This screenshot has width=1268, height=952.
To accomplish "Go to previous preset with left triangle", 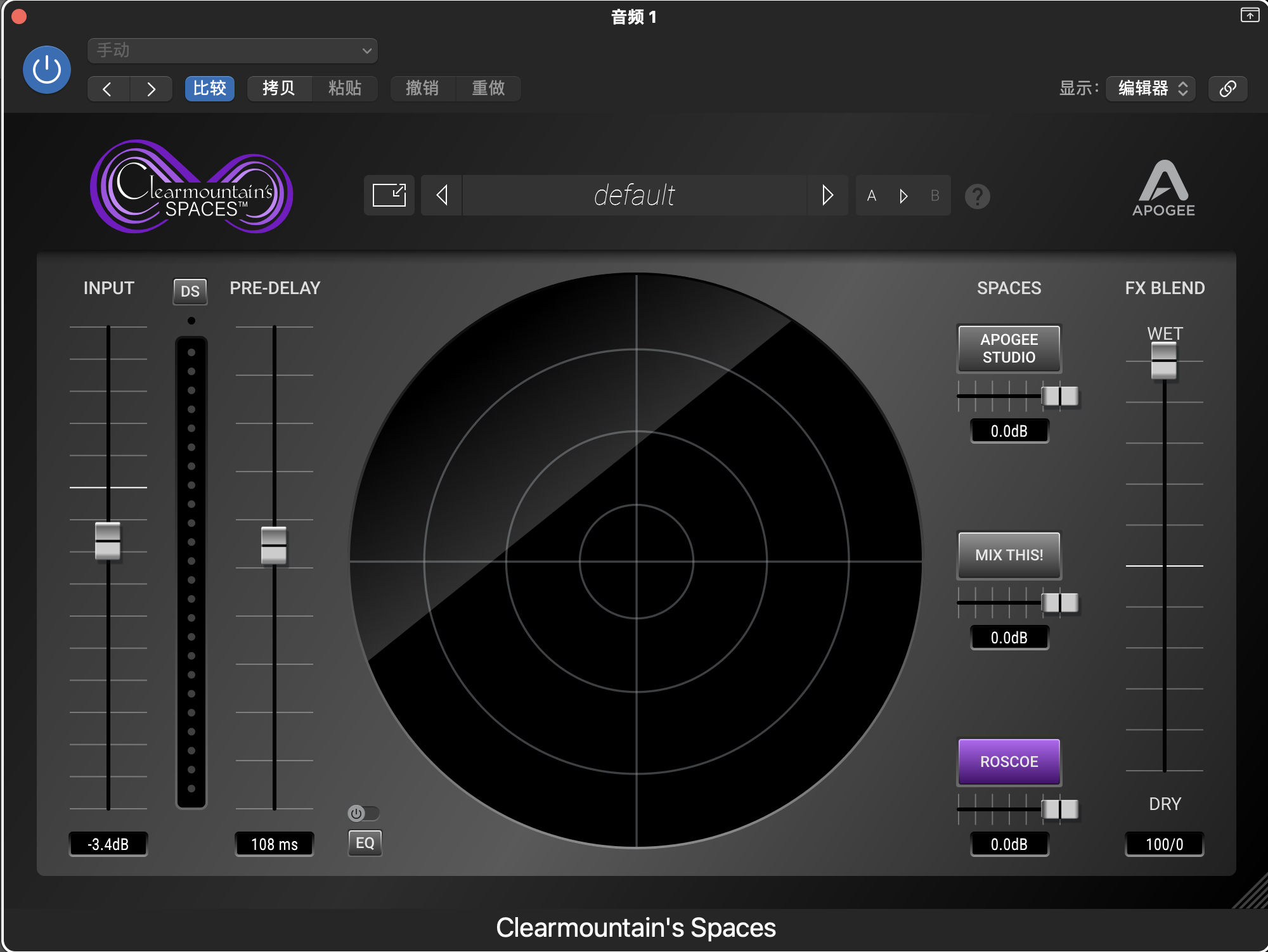I will 442,195.
